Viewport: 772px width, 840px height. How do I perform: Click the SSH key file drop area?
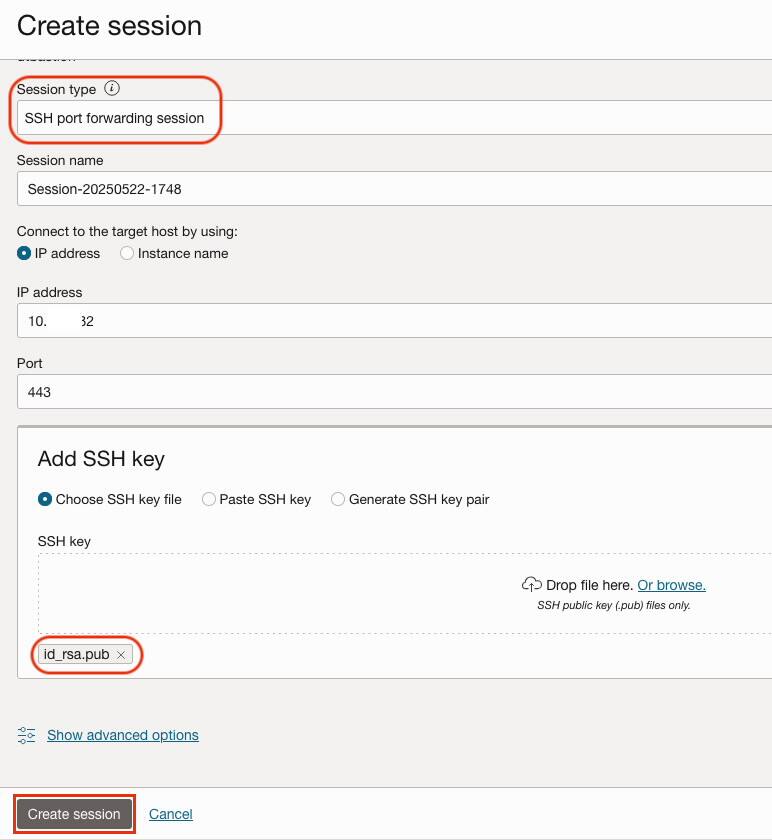pyautogui.click(x=300, y=595)
